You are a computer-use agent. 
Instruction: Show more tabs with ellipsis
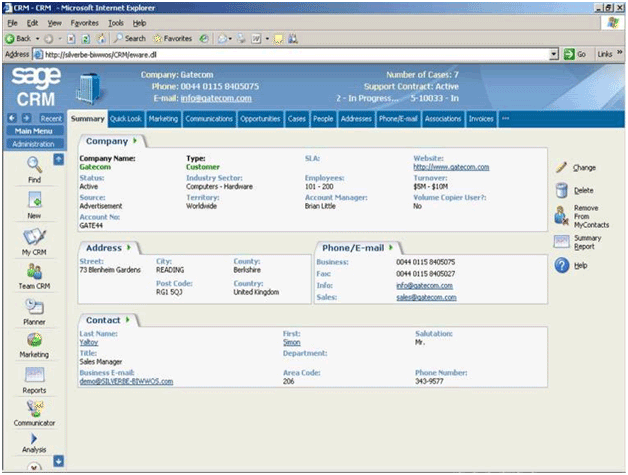tap(505, 119)
